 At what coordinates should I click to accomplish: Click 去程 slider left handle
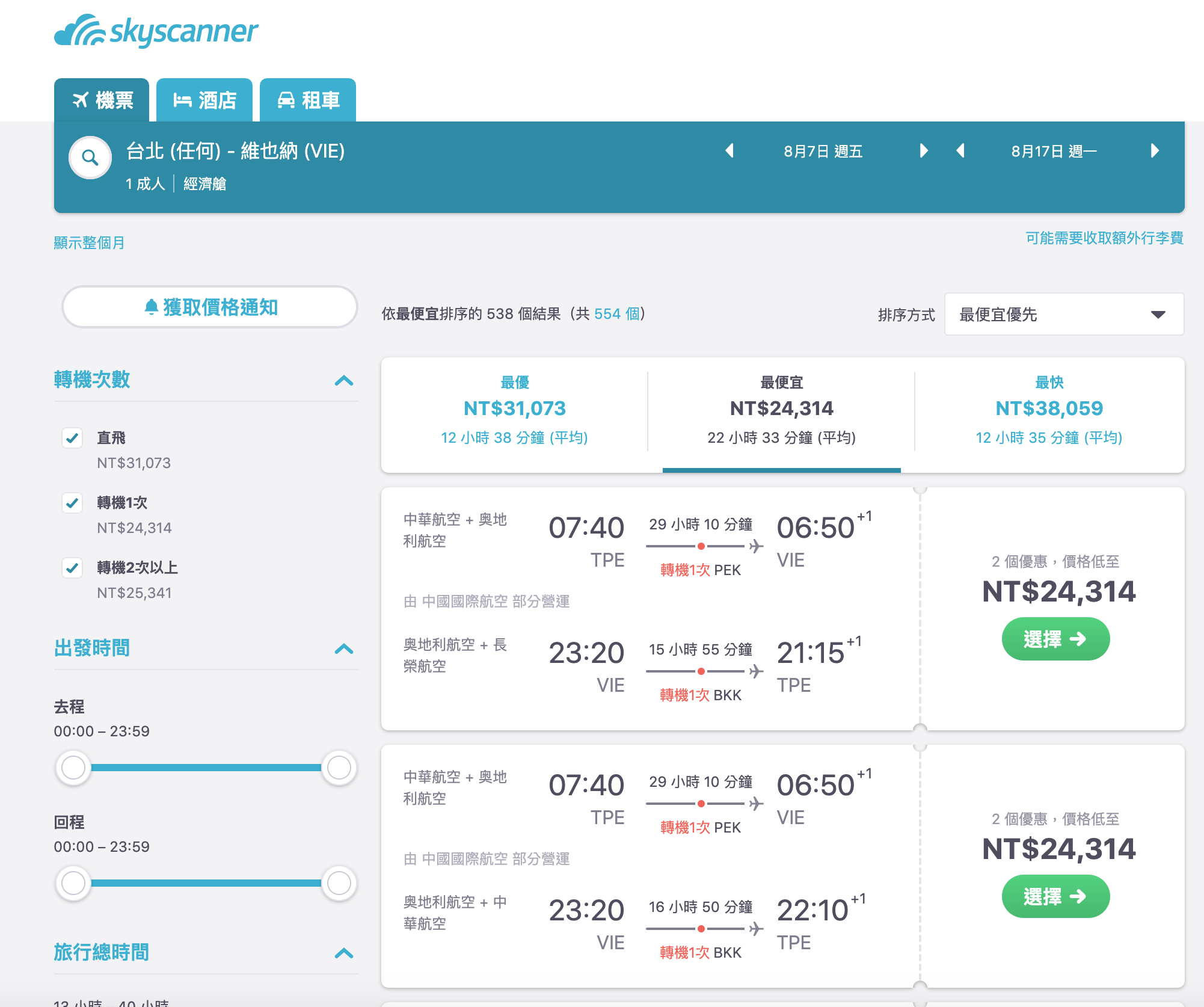click(73, 768)
